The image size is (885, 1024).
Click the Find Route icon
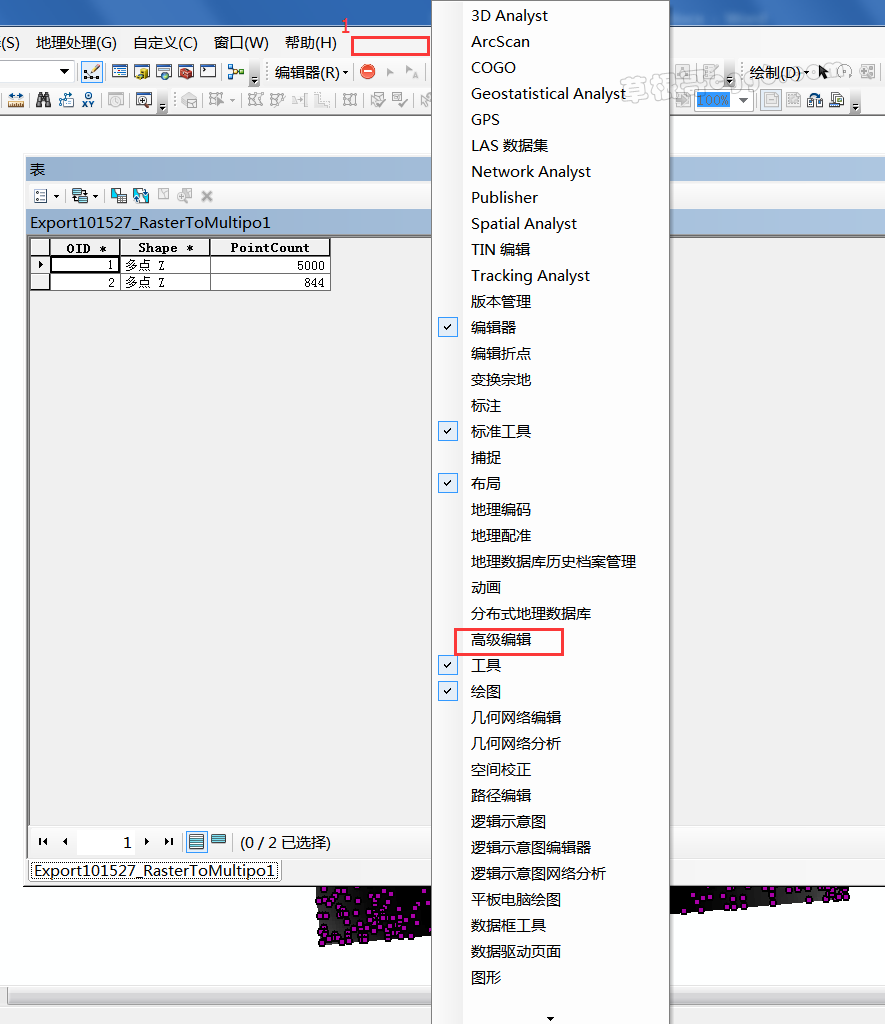pos(66,100)
